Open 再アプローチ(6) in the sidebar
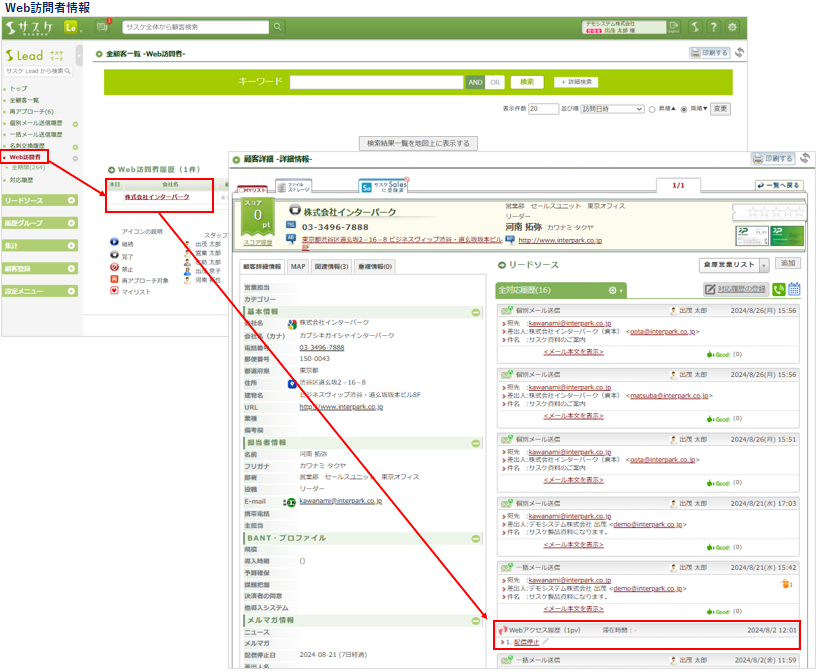Viewport: 818px width, 672px height. 31,112
